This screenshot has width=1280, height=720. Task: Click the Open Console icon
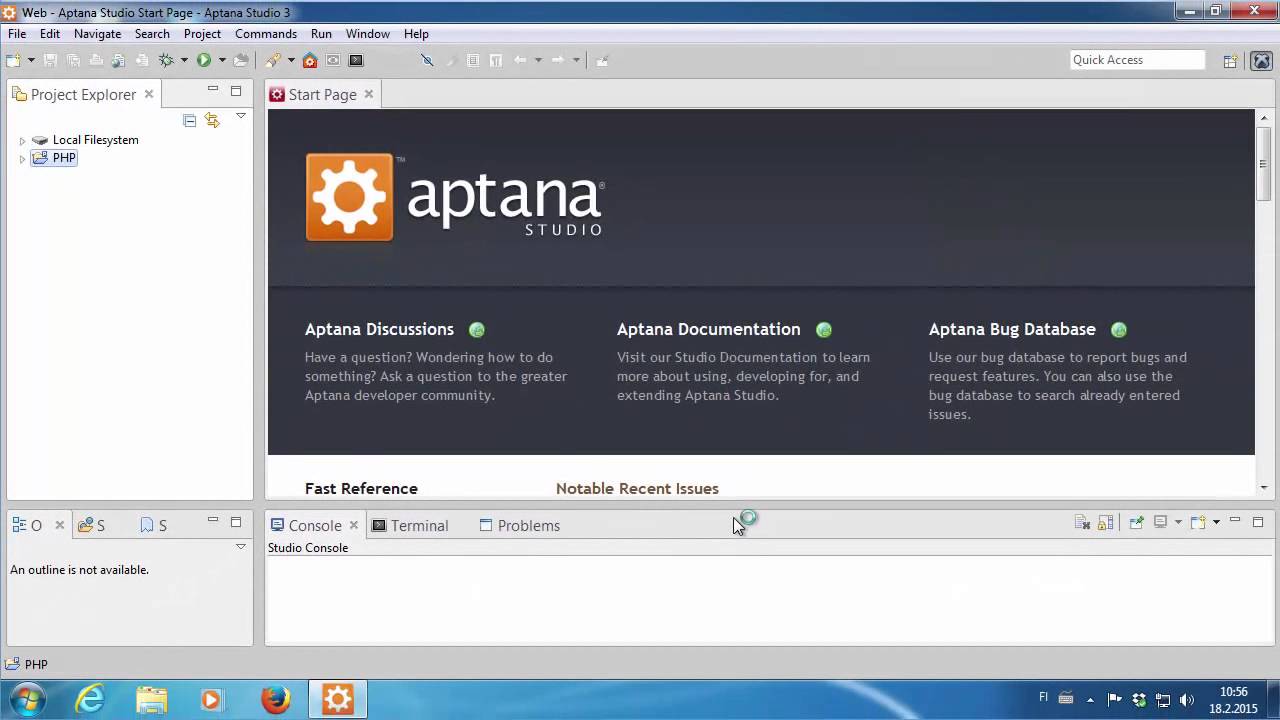click(x=1198, y=522)
